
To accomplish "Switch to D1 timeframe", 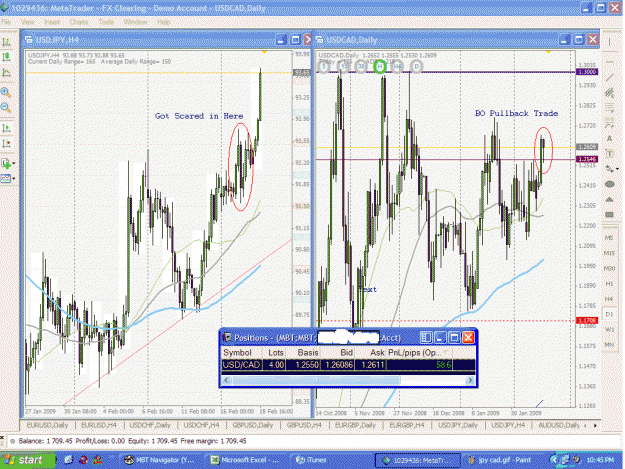I will (609, 314).
